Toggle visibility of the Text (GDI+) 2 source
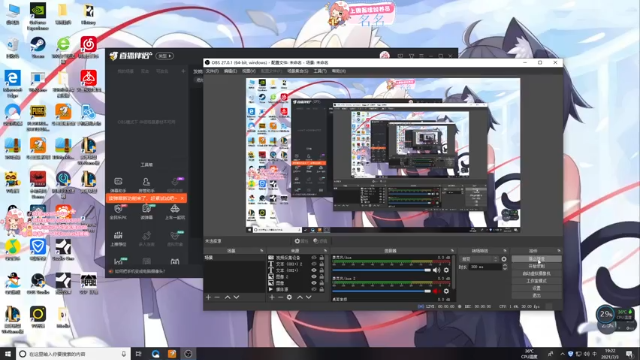This screenshot has height=360, width=640. click(314, 264)
